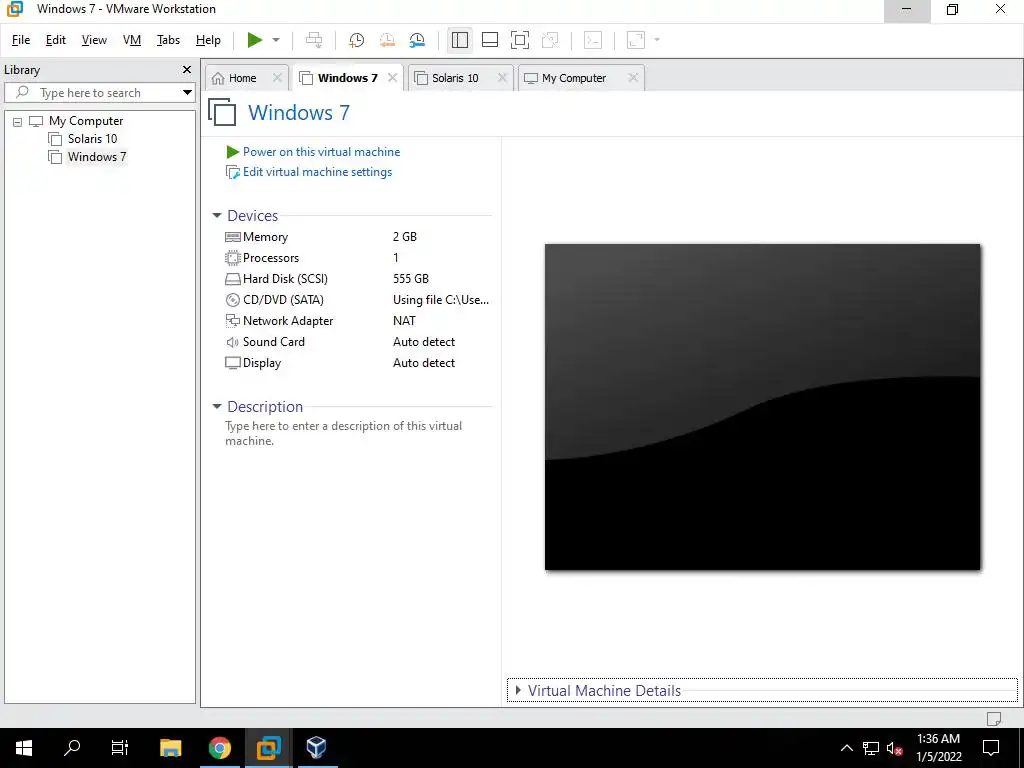Image resolution: width=1024 pixels, height=768 pixels.
Task: Close the Solaris 10 tab
Action: 502,78
